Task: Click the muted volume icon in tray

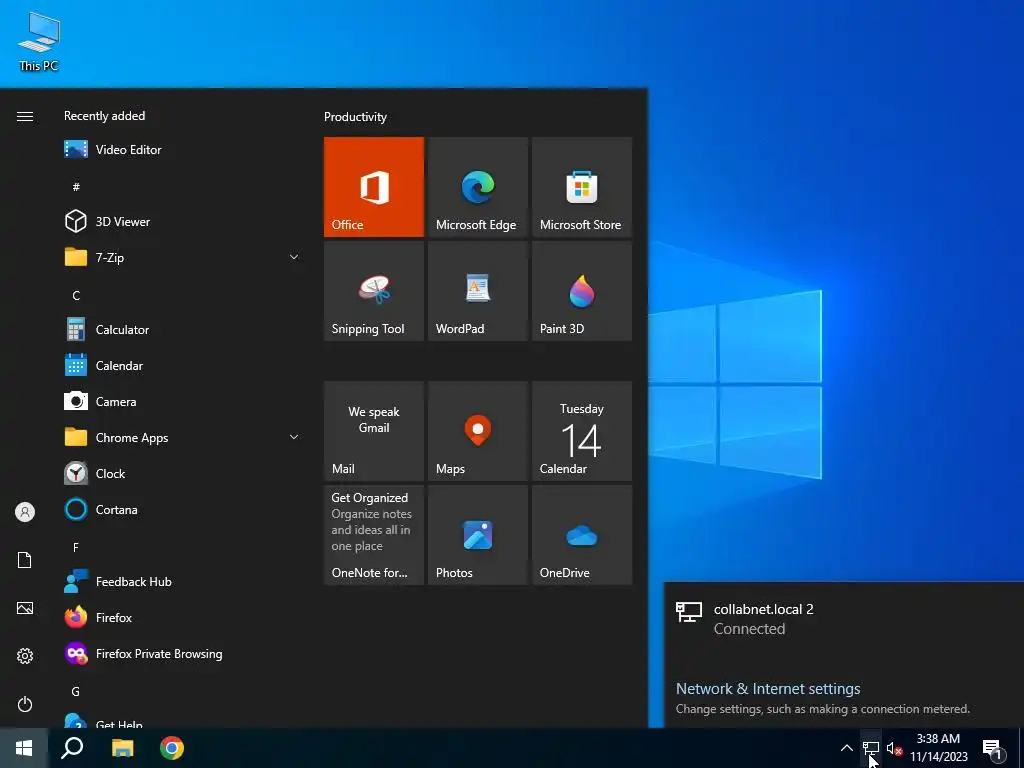Action: (894, 748)
